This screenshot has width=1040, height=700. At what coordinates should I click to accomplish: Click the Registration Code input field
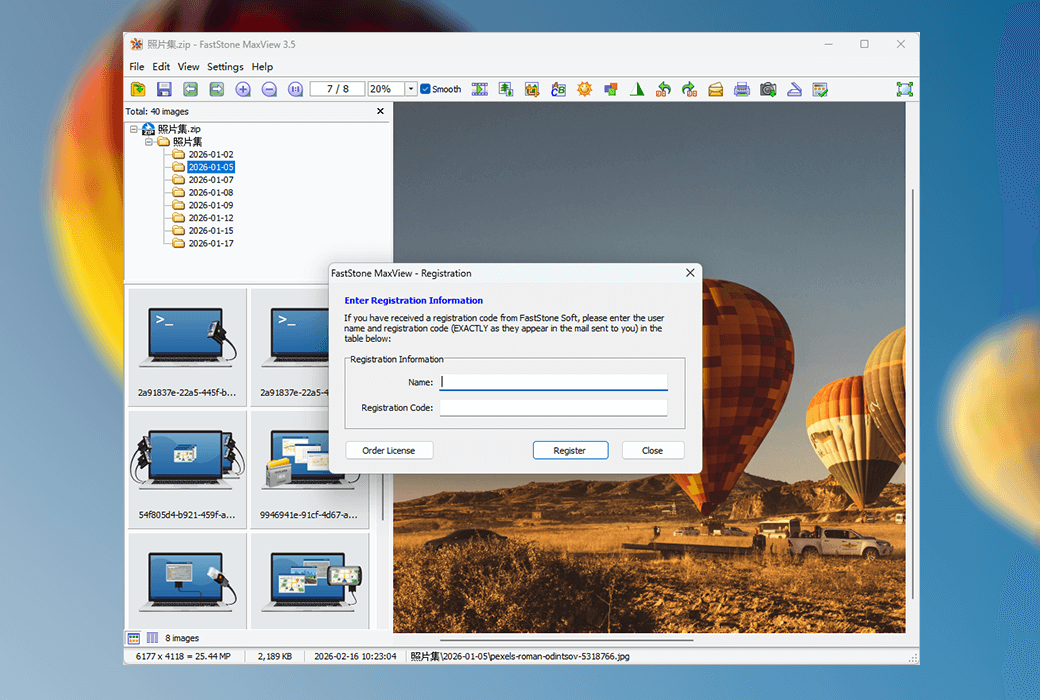pos(553,408)
